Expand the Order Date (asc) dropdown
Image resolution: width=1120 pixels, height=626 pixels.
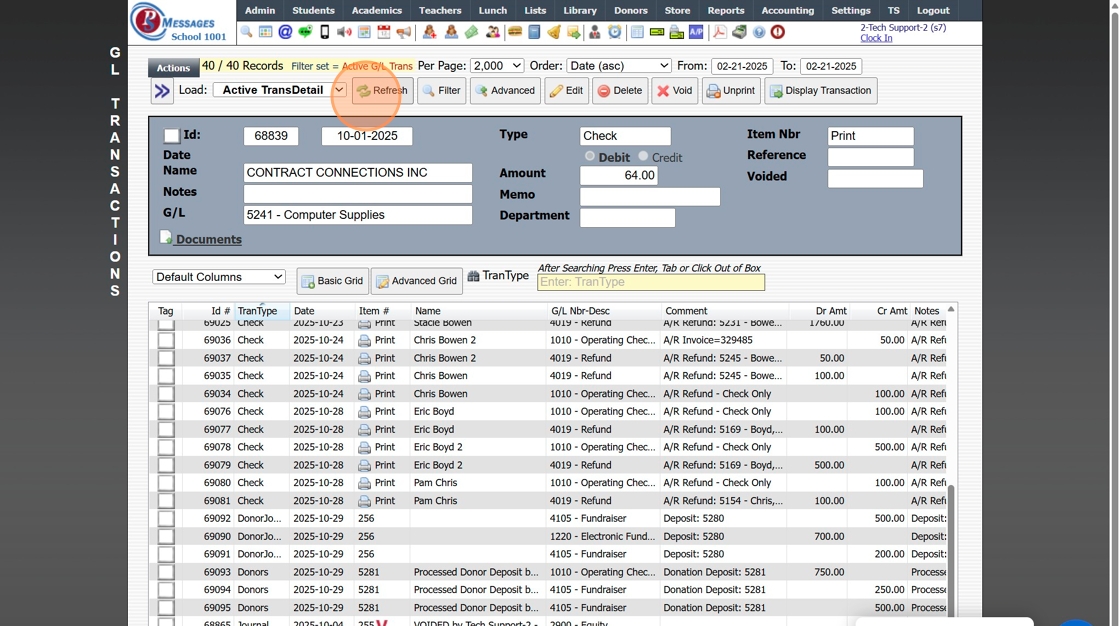point(618,66)
